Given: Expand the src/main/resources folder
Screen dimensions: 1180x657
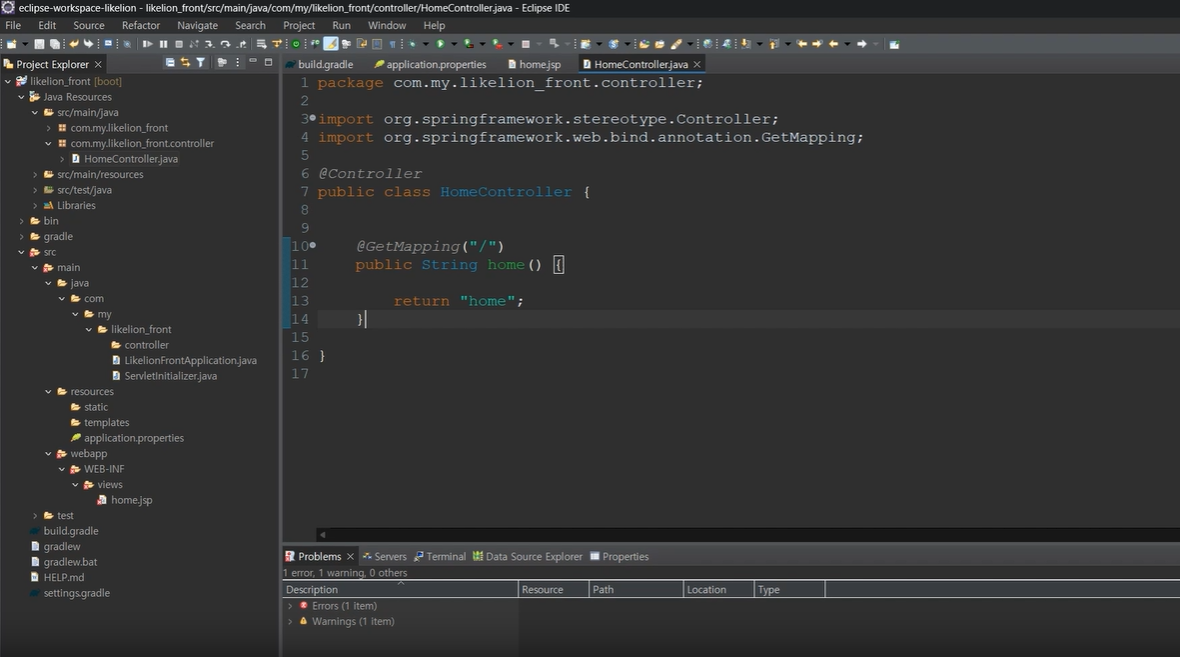Looking at the screenshot, I should coord(35,175).
